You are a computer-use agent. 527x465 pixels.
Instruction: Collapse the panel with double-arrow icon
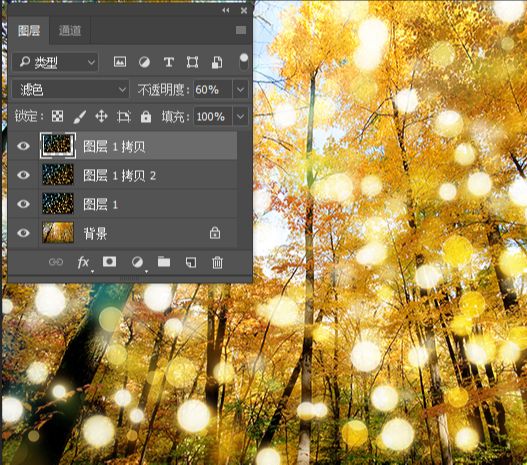(226, 10)
